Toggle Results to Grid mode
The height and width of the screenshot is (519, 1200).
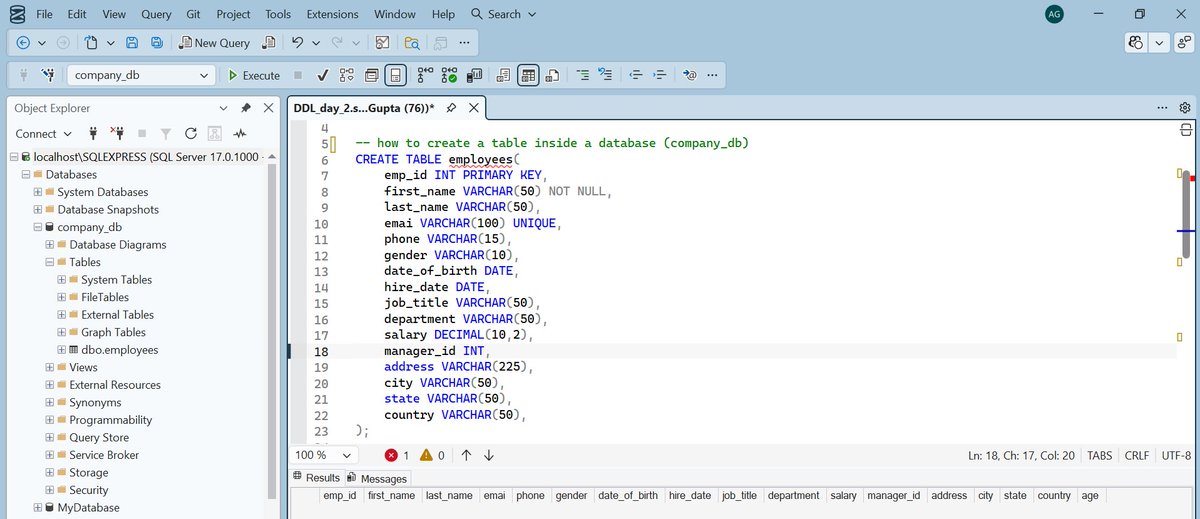click(x=528, y=75)
